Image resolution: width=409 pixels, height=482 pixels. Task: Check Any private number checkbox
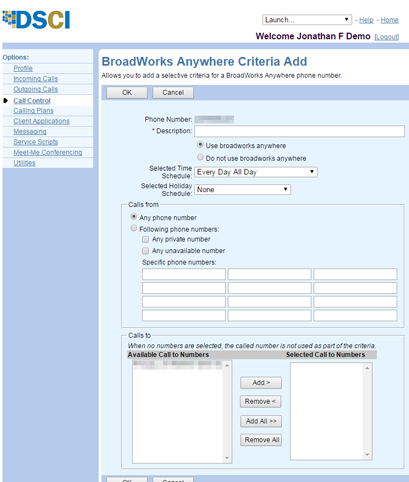[x=145, y=239]
